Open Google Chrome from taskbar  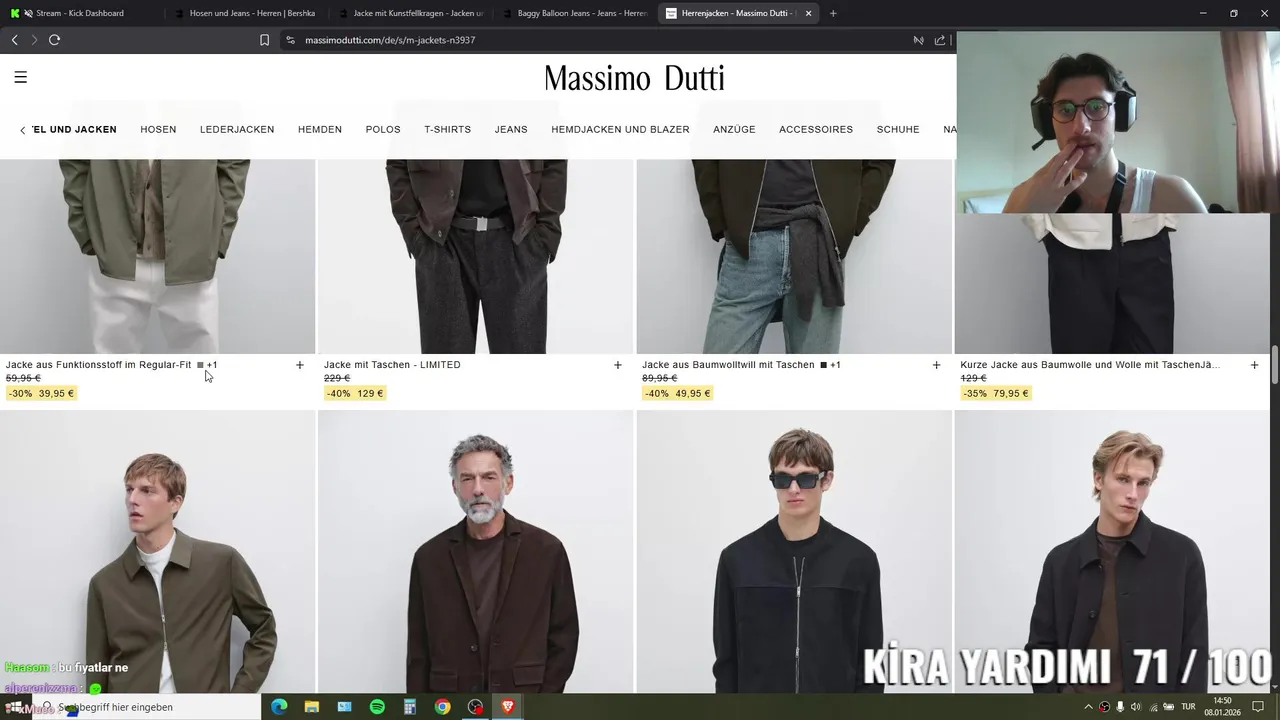[x=442, y=707]
